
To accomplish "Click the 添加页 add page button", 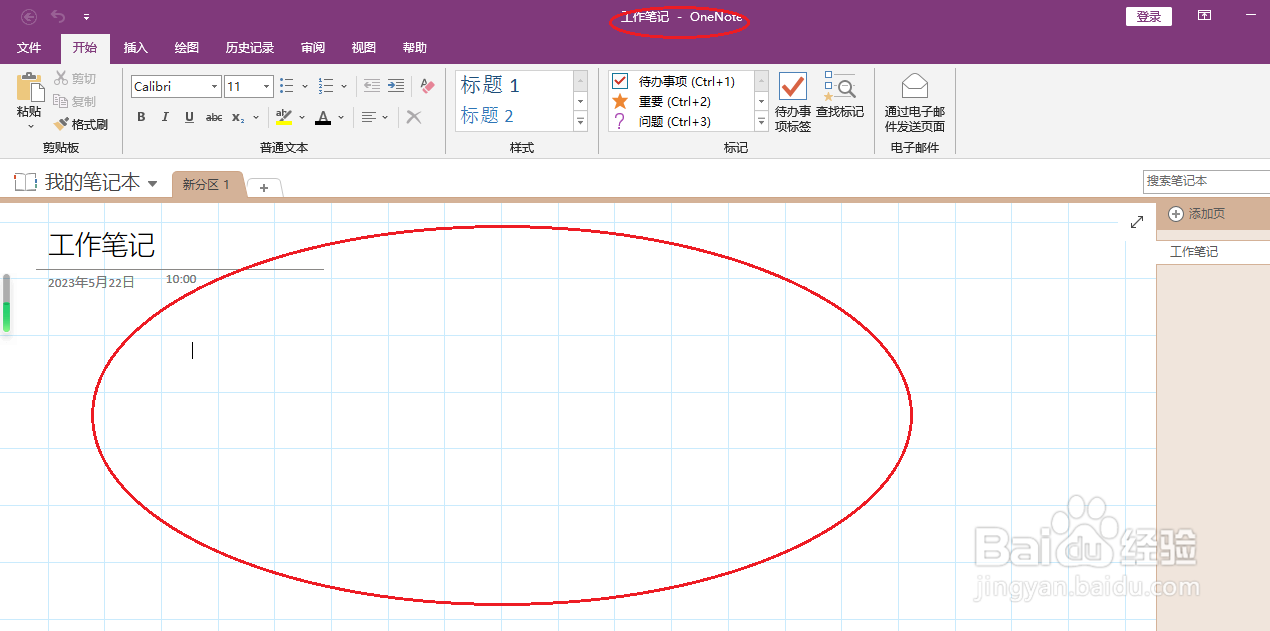I will tap(1197, 214).
